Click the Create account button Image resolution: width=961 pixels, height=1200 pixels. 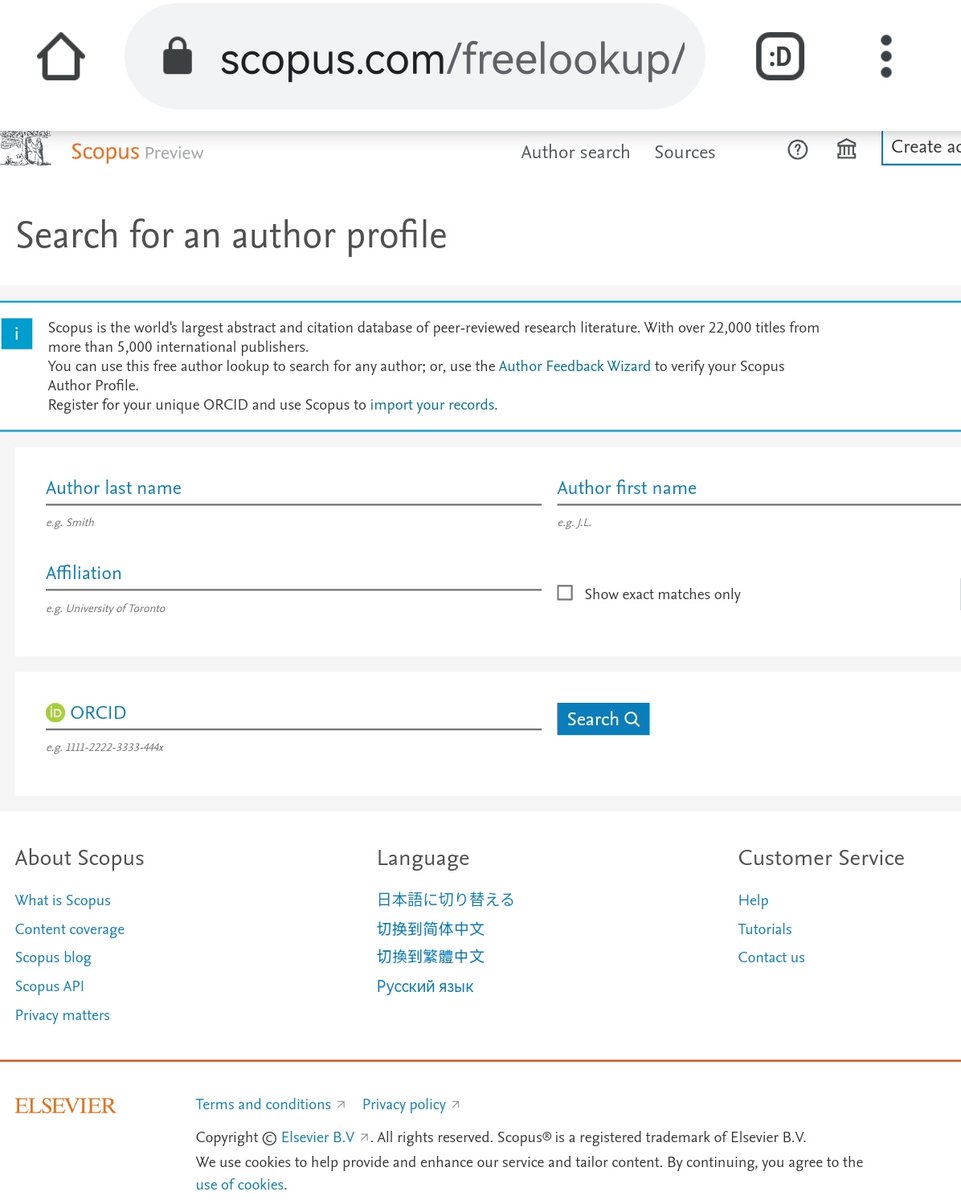[x=921, y=148]
